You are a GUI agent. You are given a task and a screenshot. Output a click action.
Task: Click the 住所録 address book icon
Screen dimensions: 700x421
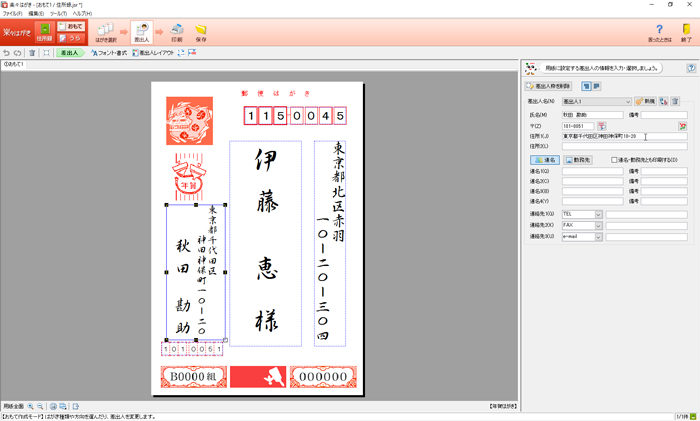click(45, 32)
